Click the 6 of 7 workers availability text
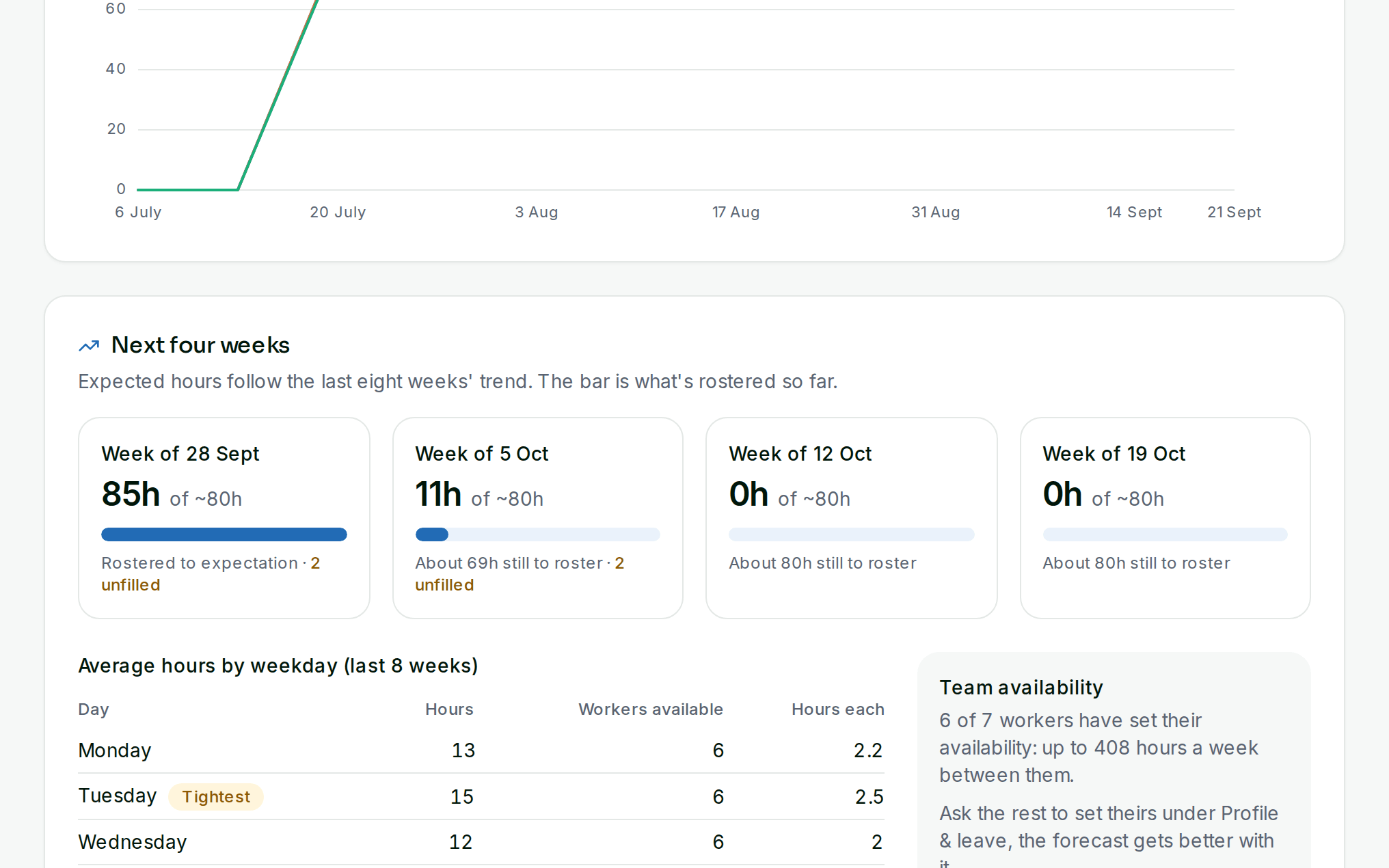The width and height of the screenshot is (1389, 868). tap(1098, 748)
